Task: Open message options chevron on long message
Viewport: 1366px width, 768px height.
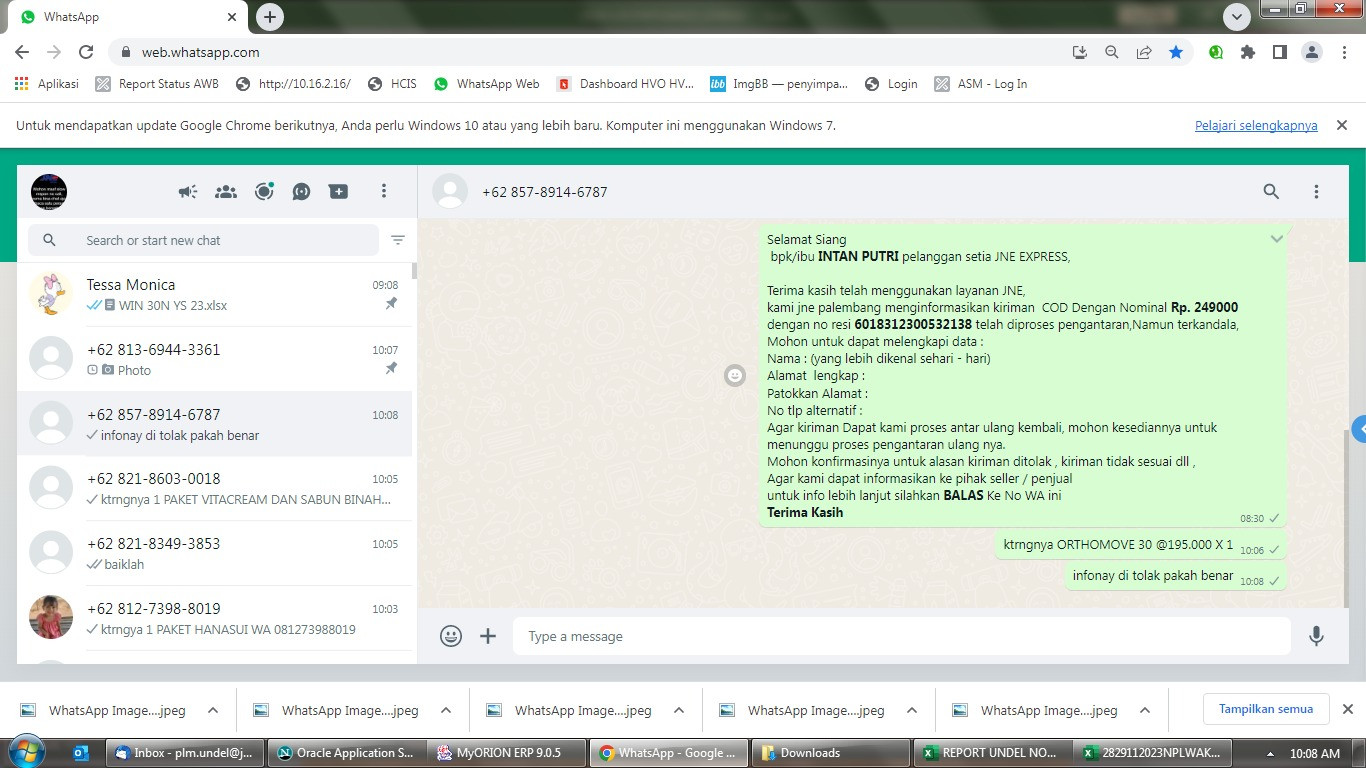Action: point(1276,239)
